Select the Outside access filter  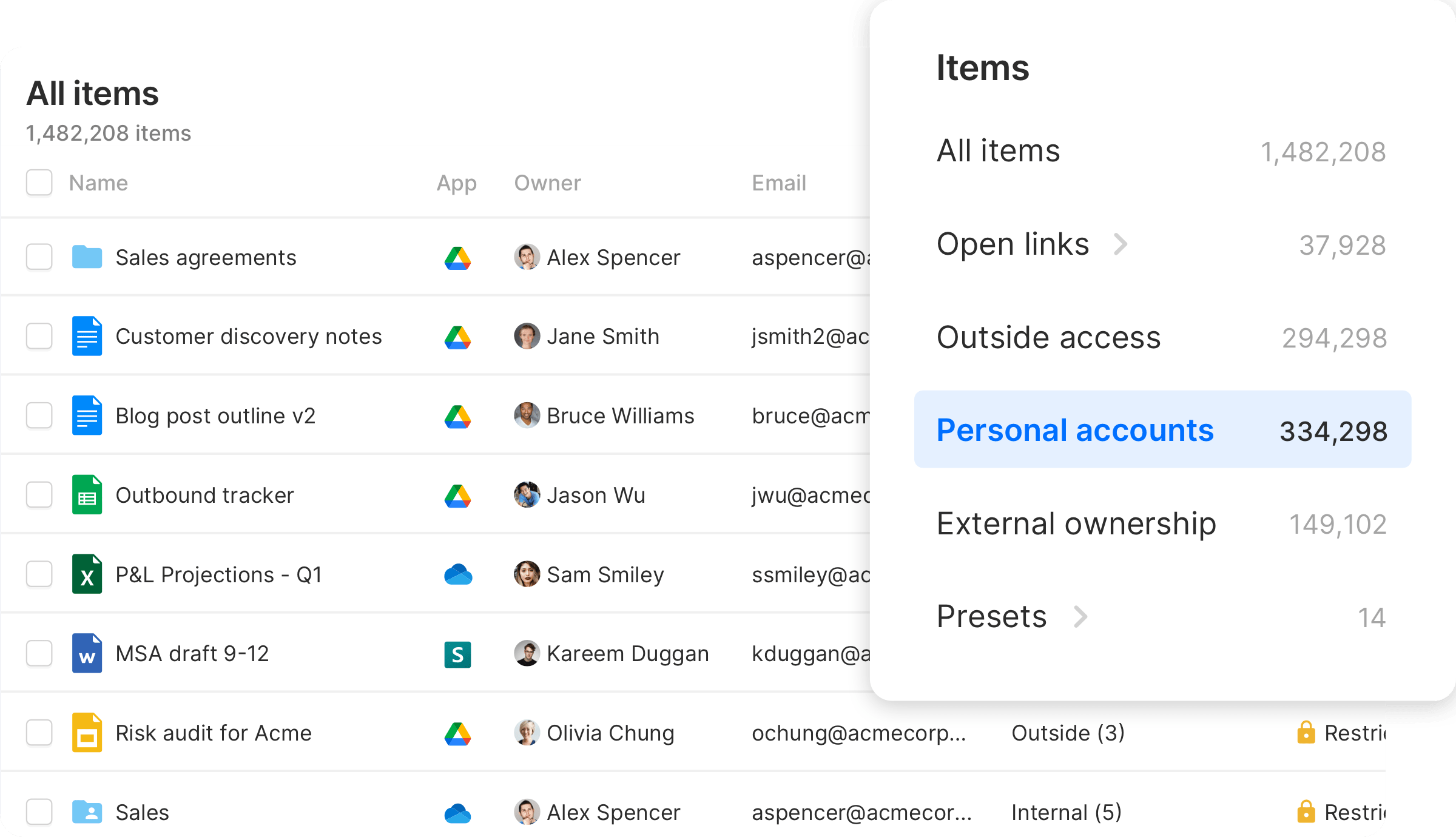[x=1049, y=338]
